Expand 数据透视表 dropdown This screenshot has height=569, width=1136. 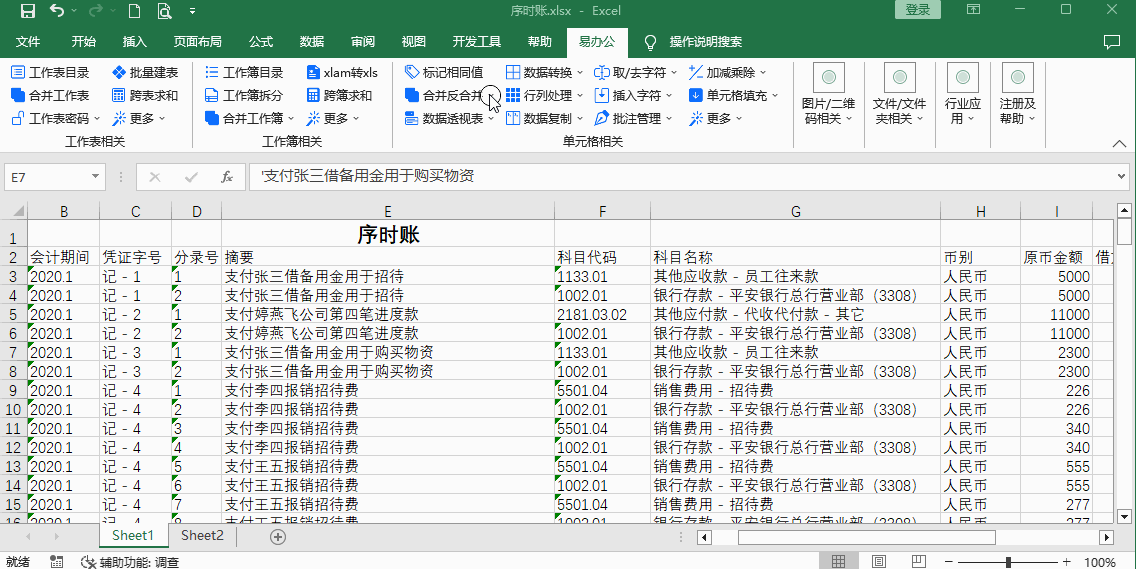point(491,118)
